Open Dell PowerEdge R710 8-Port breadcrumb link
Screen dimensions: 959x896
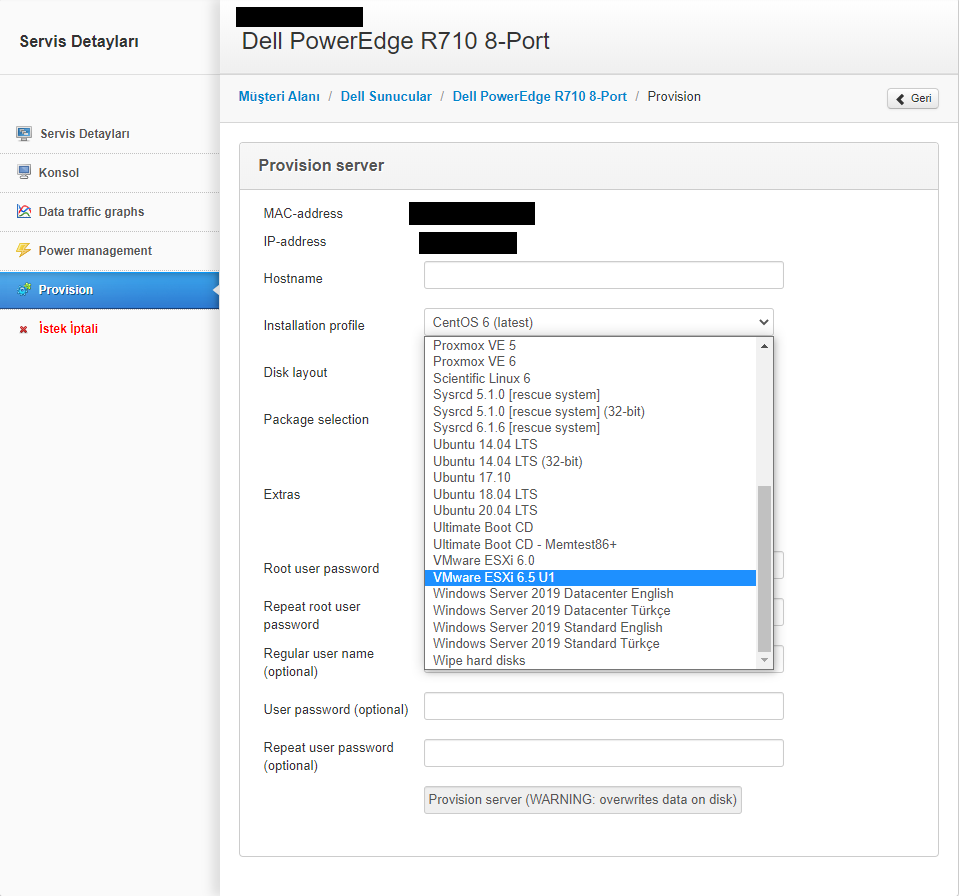[539, 97]
